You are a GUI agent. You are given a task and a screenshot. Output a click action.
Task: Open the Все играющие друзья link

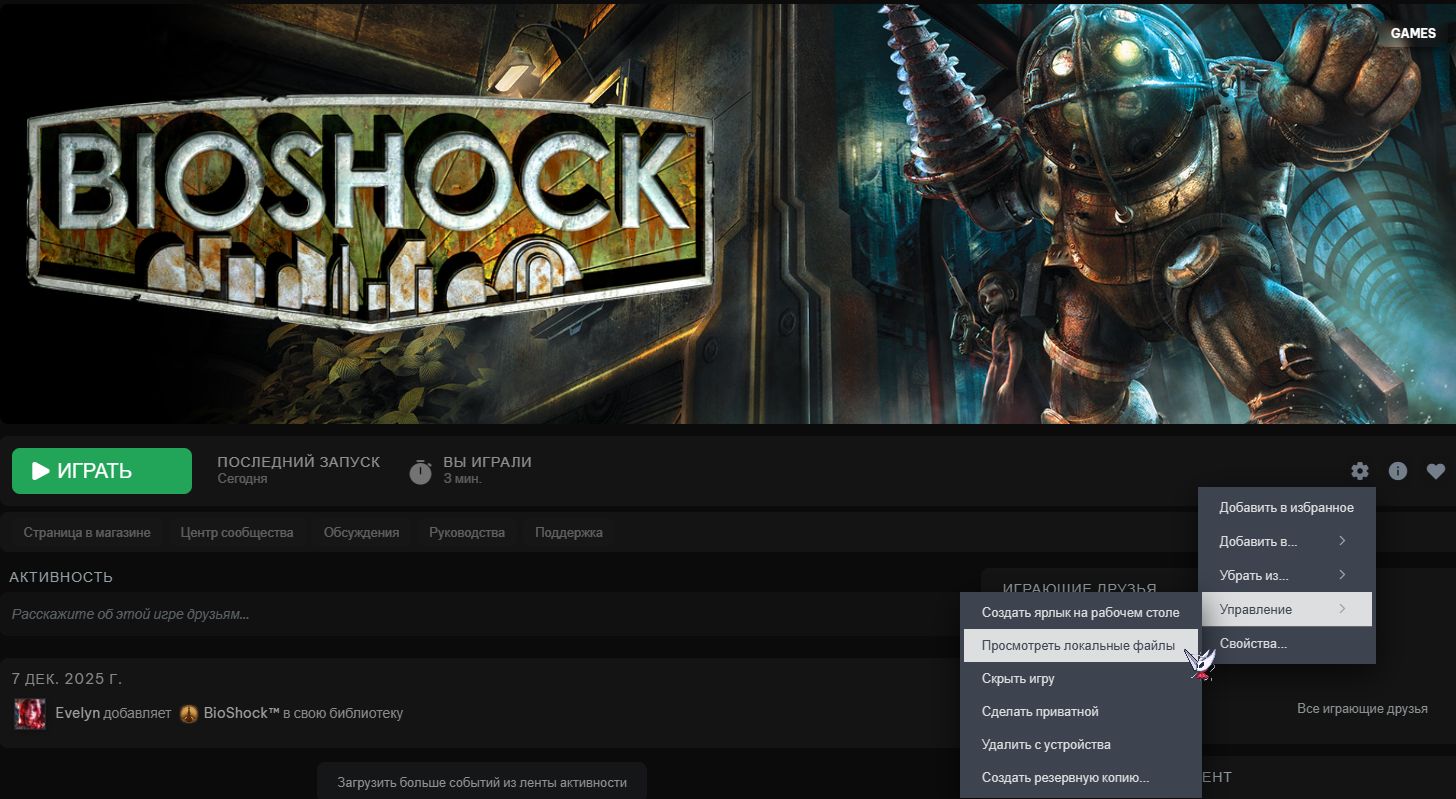tap(1362, 709)
